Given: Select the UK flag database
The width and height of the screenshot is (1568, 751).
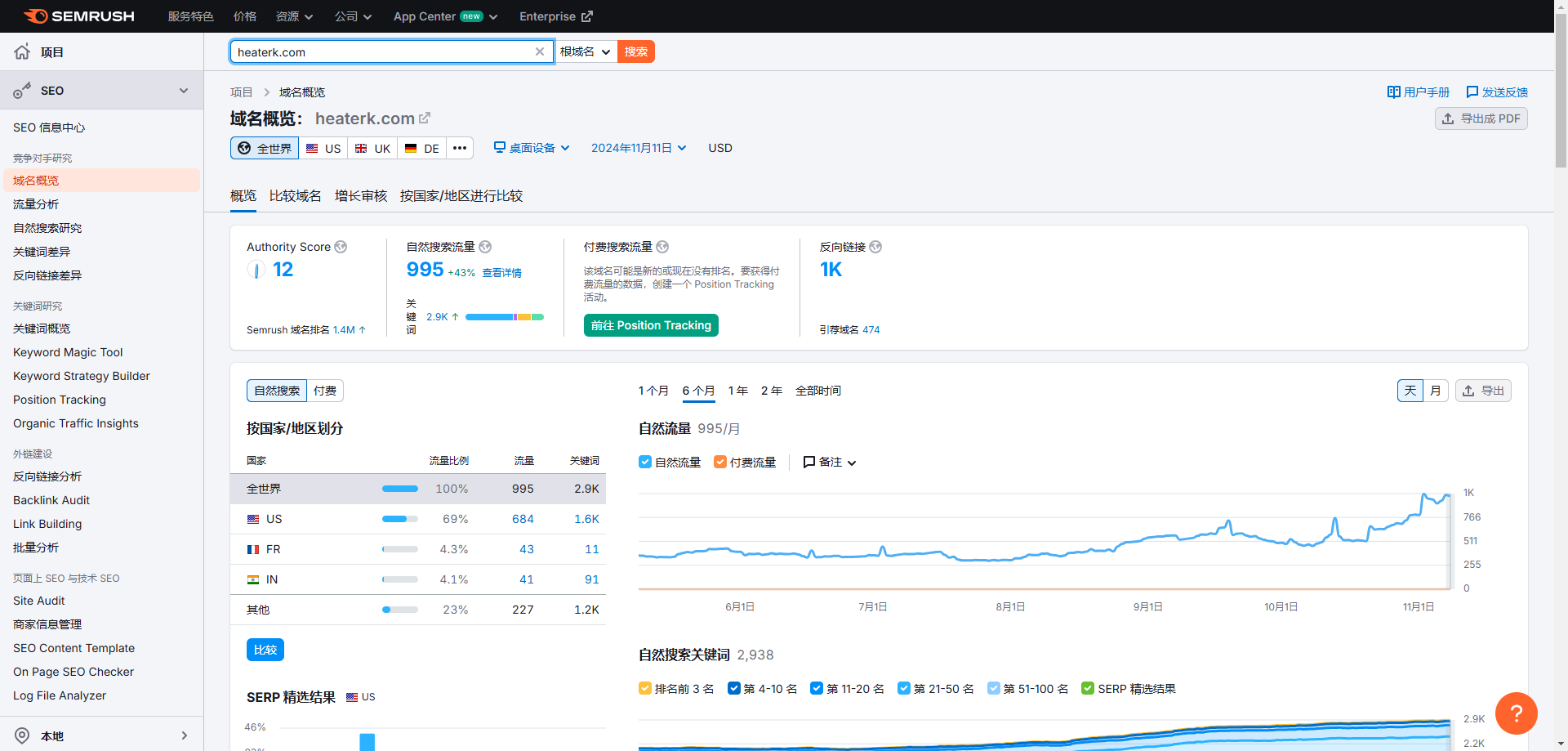Looking at the screenshot, I should click(x=372, y=148).
